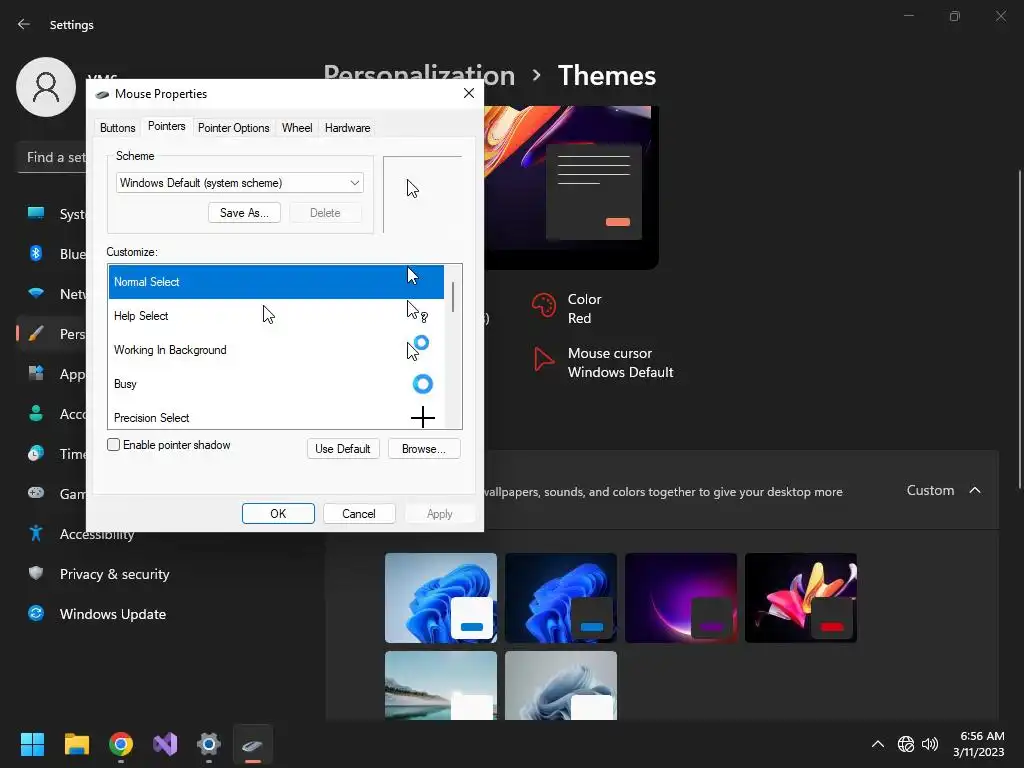Open Windows Update in sidebar

coord(97,614)
